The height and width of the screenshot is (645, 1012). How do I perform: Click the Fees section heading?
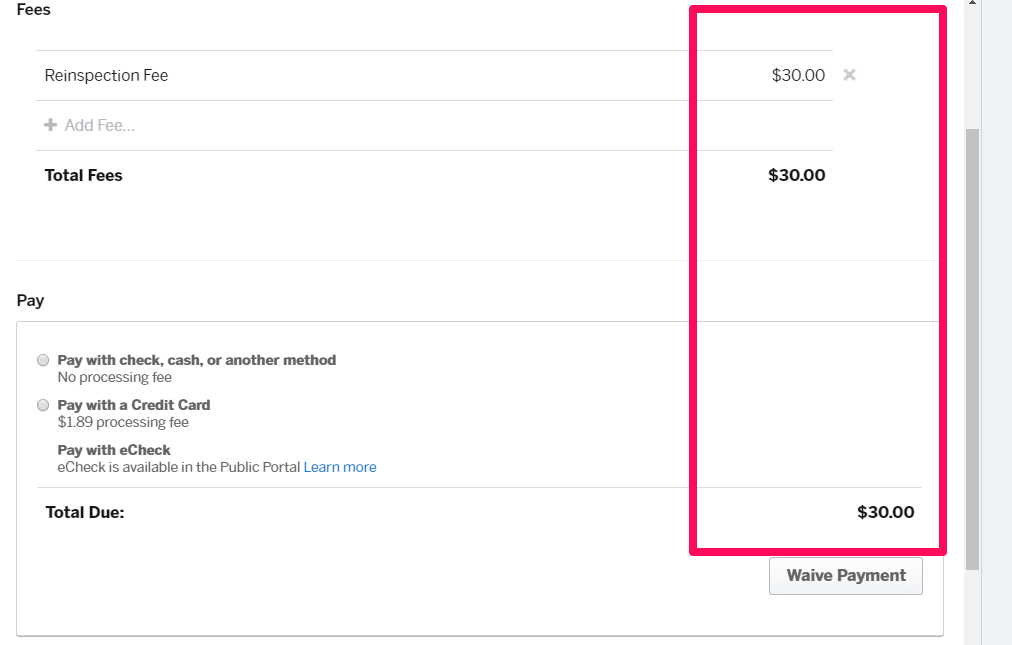(x=33, y=9)
